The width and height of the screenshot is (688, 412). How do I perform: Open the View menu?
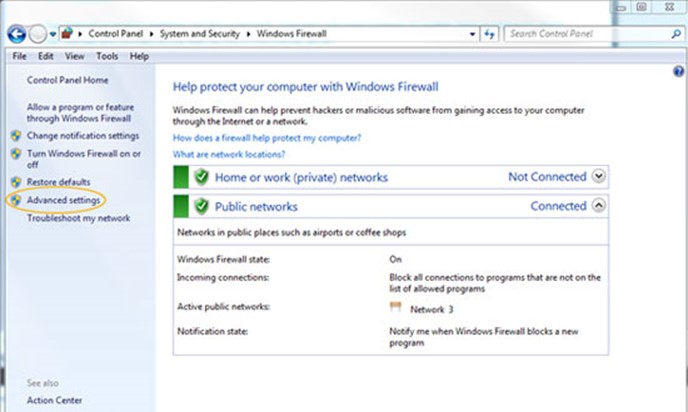tap(75, 56)
